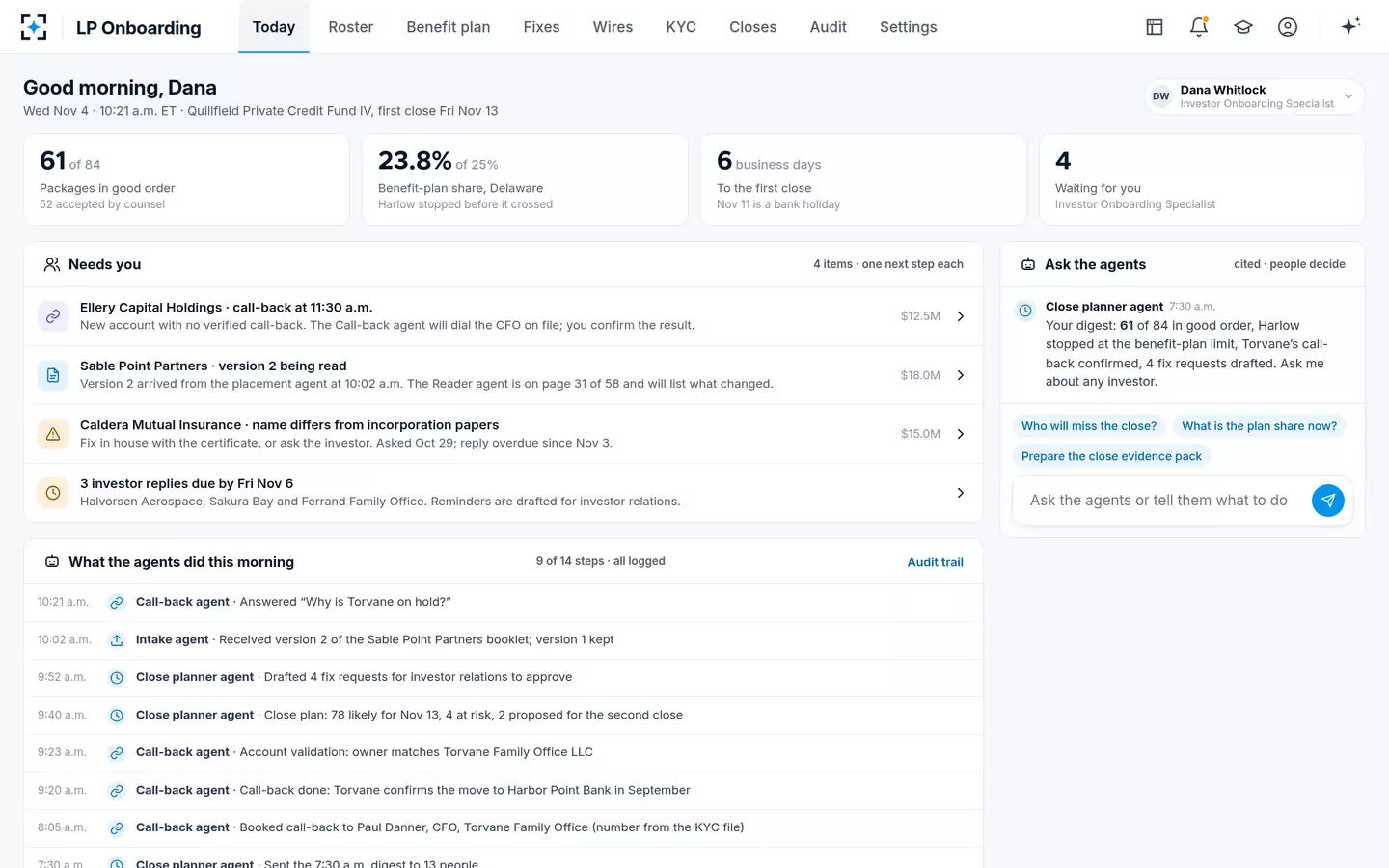The image size is (1389, 868).
Task: Click clock icon on 9:40 a.m. log row
Action: click(117, 716)
